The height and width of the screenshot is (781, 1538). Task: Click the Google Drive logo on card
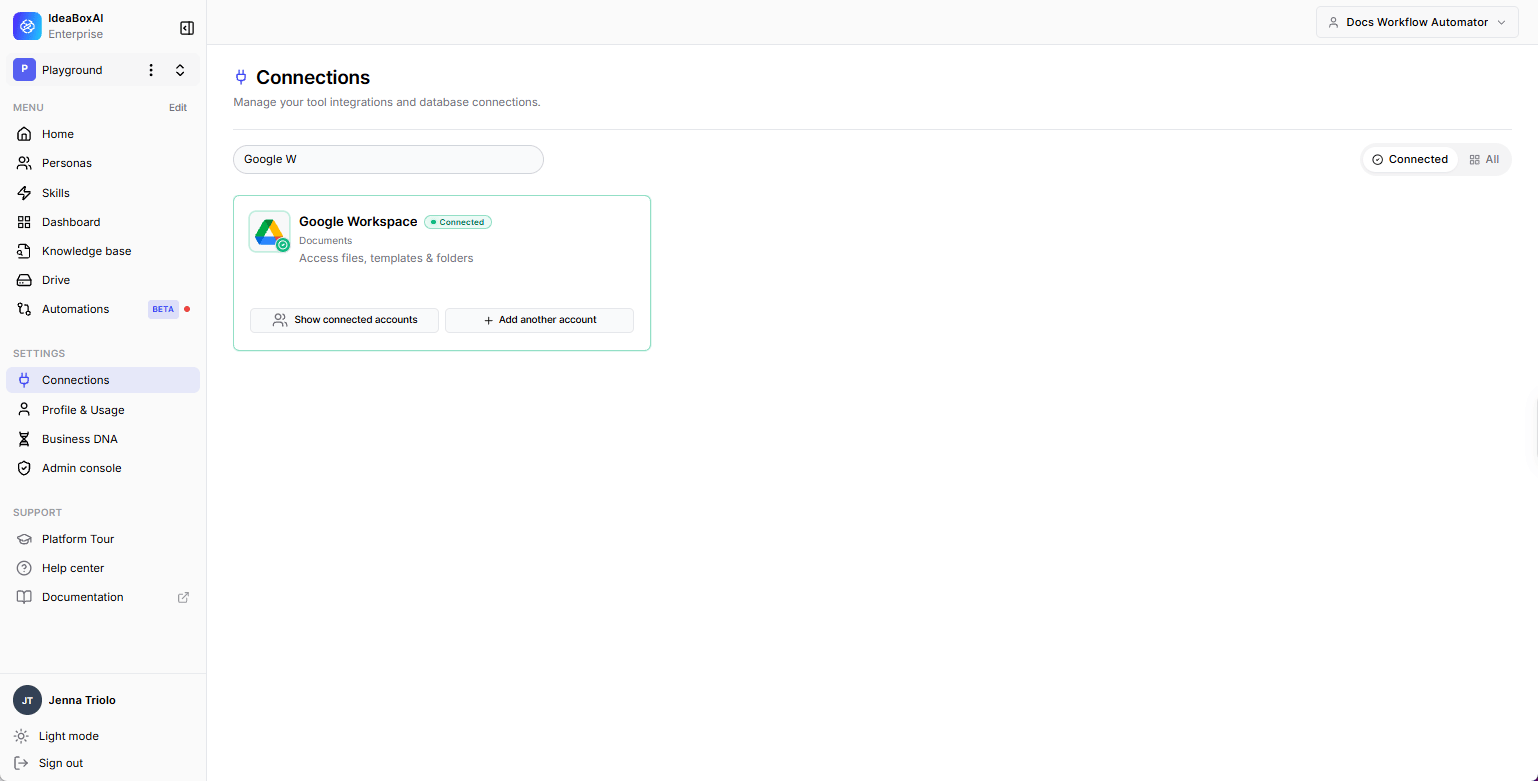(x=269, y=231)
